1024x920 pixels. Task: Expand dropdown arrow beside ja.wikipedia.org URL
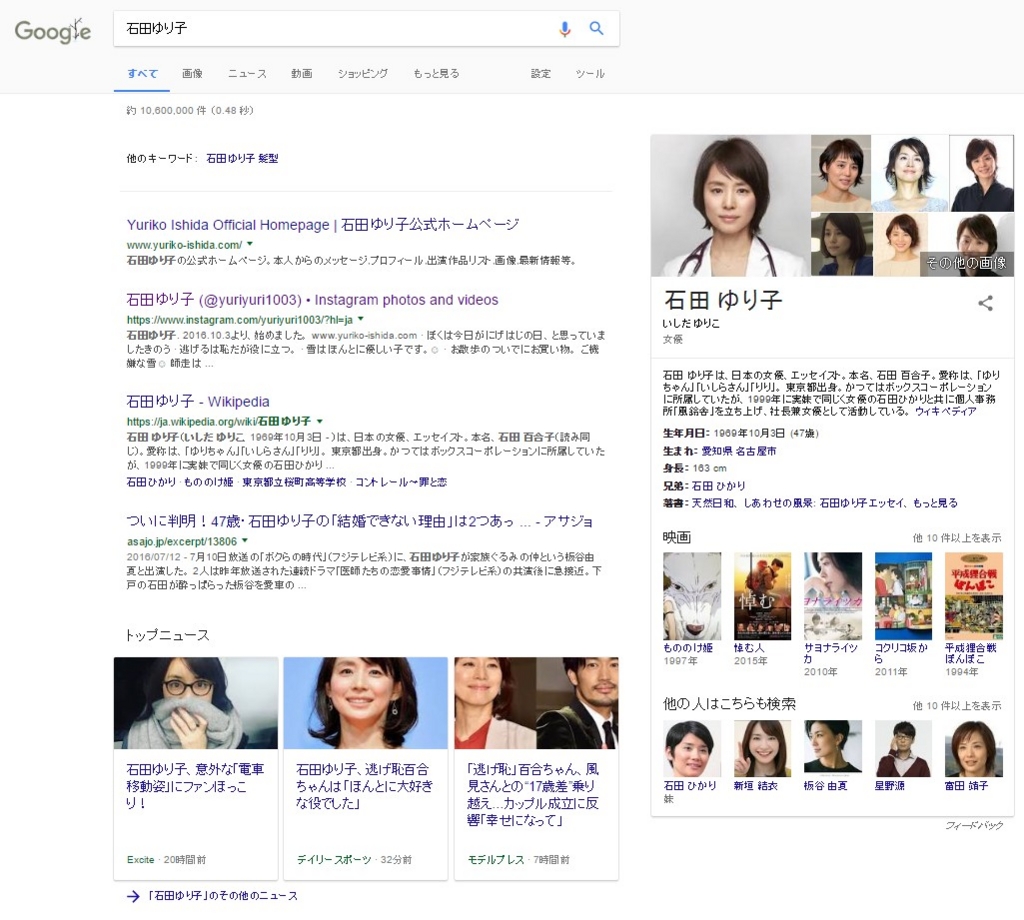(x=319, y=421)
